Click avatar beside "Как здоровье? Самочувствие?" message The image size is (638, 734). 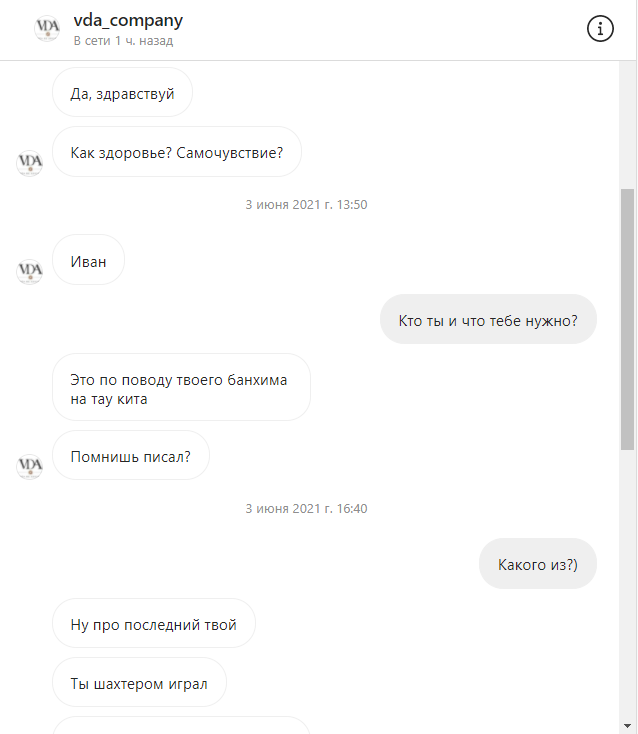(x=29, y=163)
